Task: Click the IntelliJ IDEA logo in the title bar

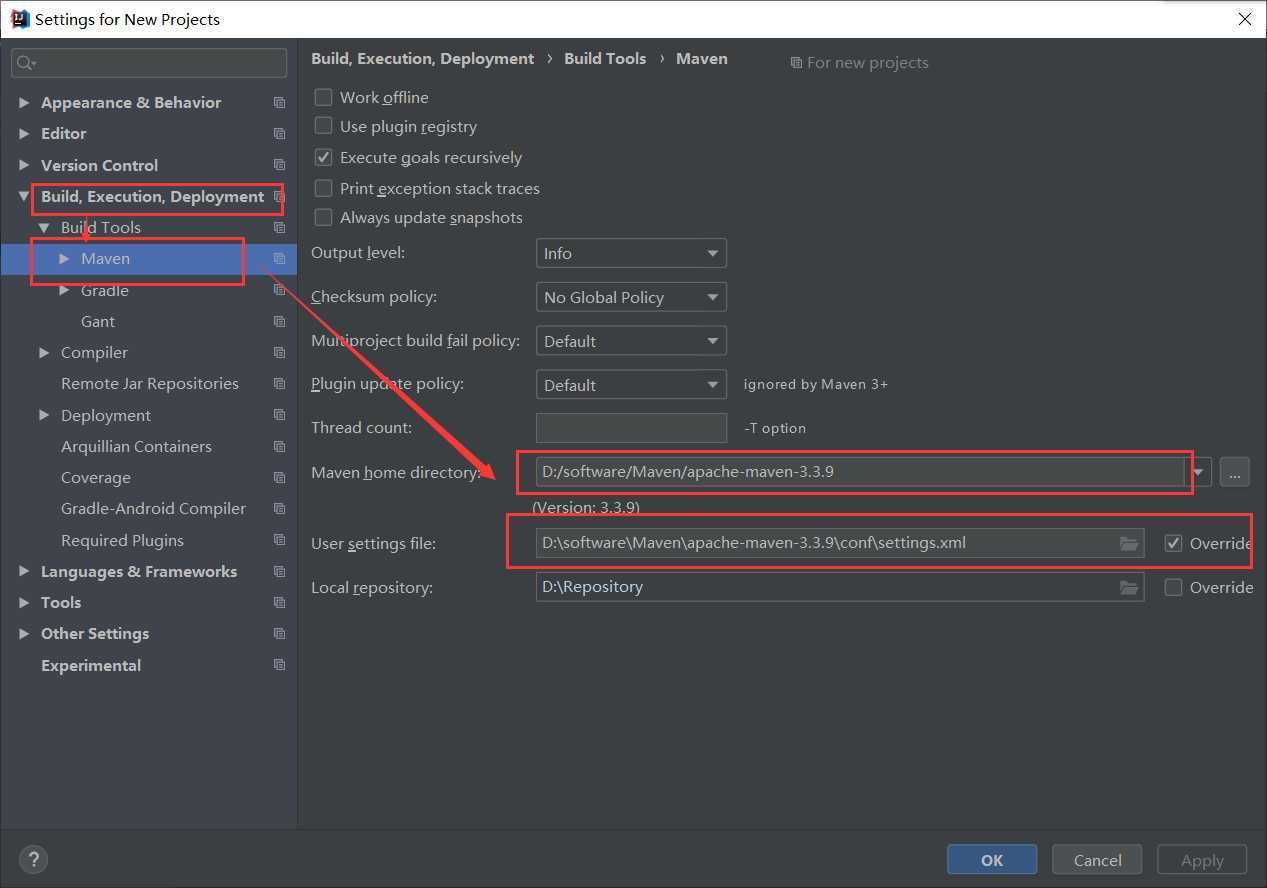Action: pyautogui.click(x=19, y=19)
